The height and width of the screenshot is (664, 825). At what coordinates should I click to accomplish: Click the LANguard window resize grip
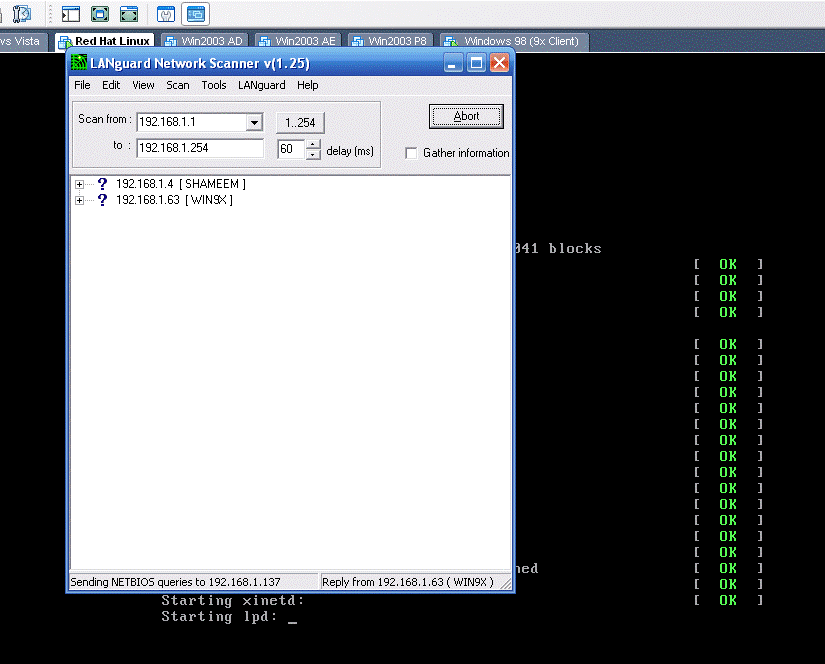click(x=506, y=583)
